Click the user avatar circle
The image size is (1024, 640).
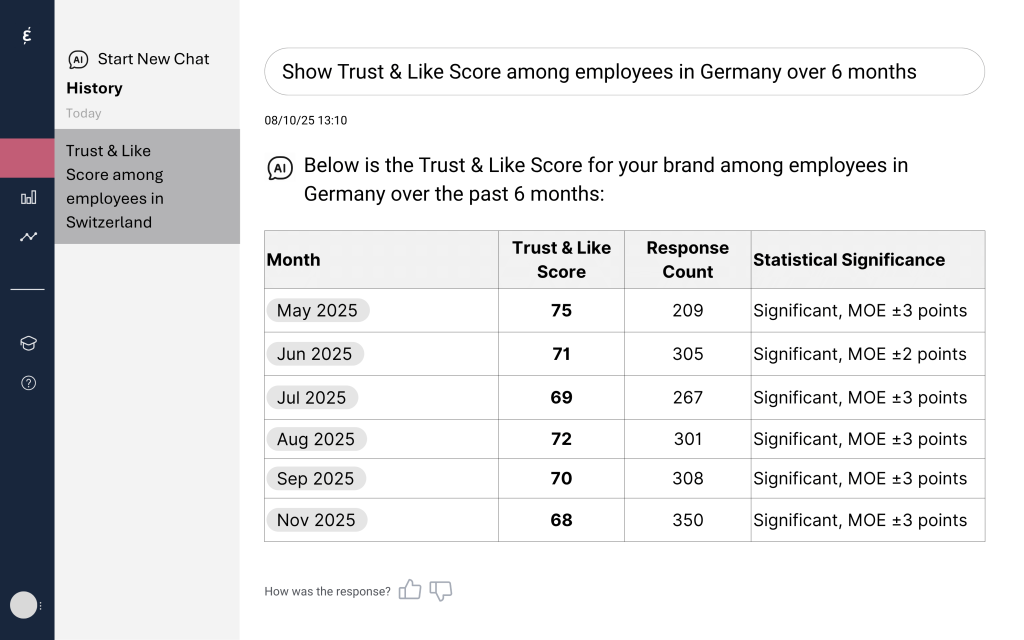point(23,605)
